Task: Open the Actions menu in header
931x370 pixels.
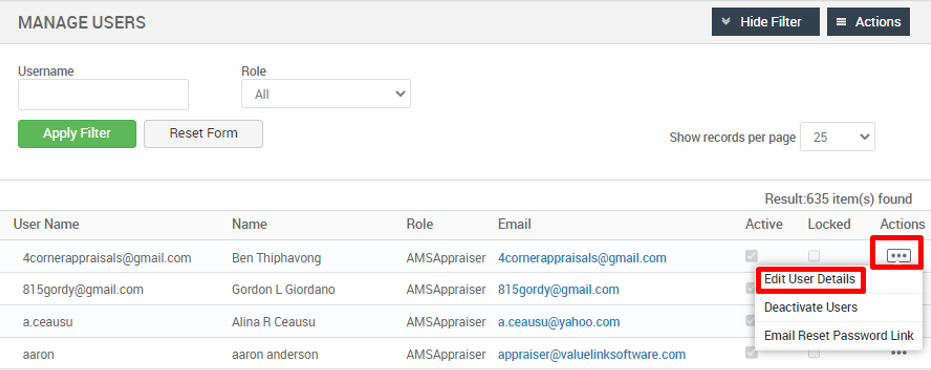Action: 868,22
